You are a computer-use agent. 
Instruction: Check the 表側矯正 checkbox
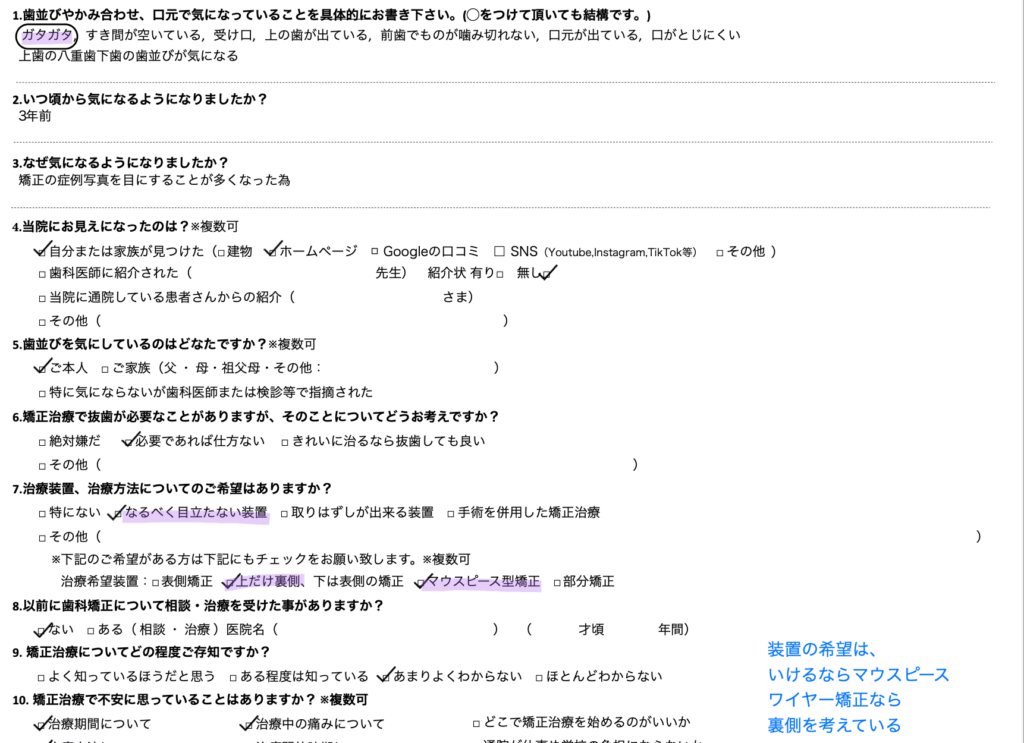[x=155, y=582]
